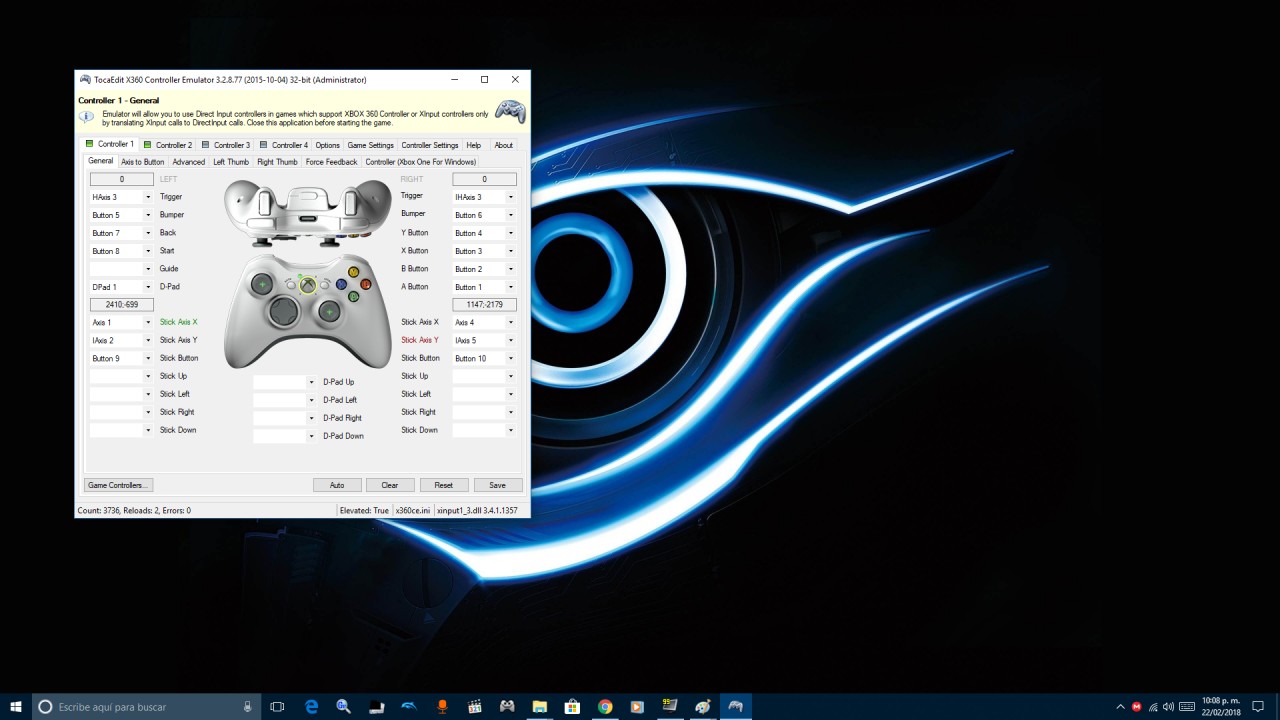Switch to the Advanced tab
Image resolution: width=1280 pixels, height=720 pixels.
pos(189,162)
